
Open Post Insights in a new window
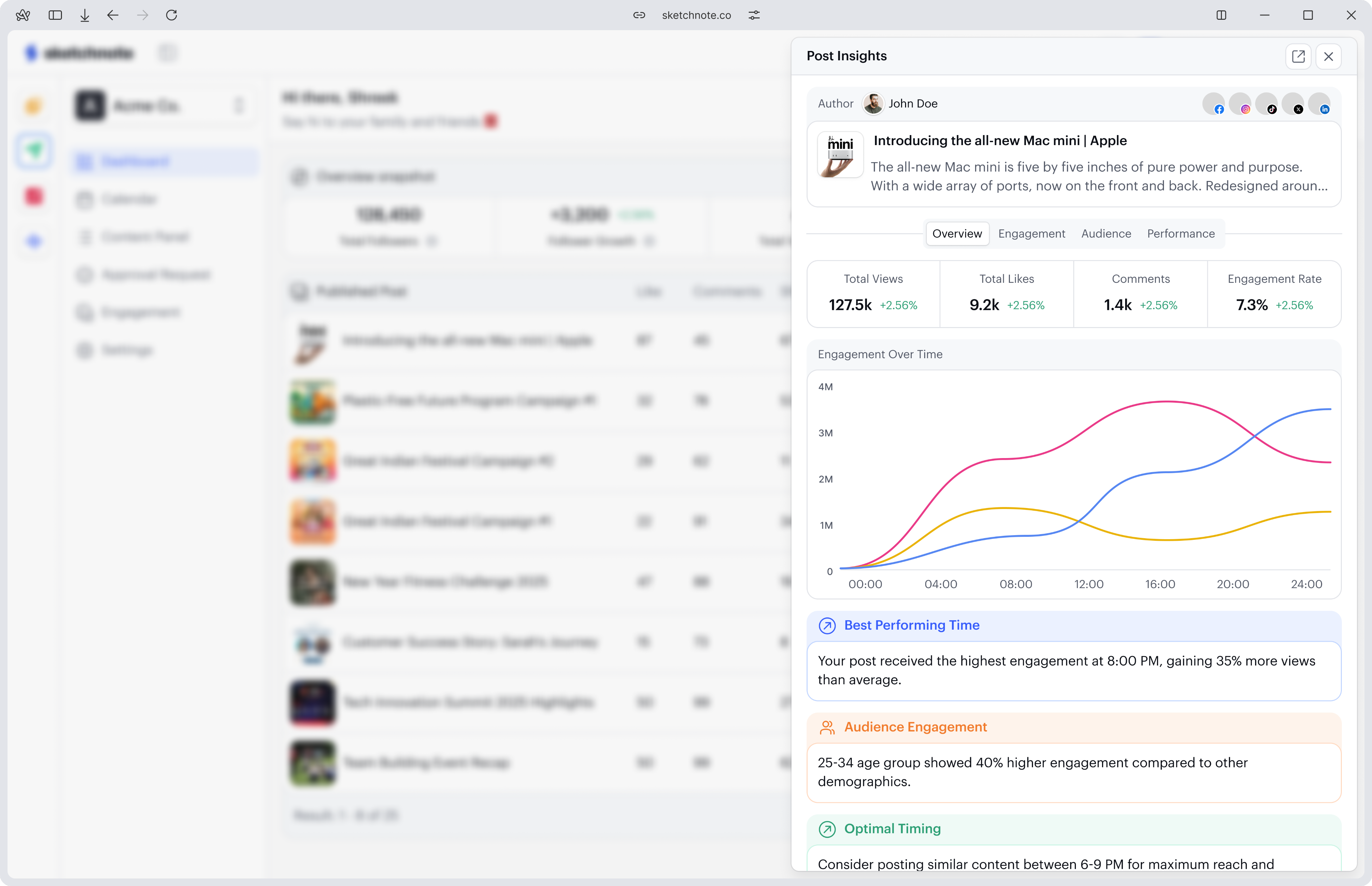[1298, 56]
